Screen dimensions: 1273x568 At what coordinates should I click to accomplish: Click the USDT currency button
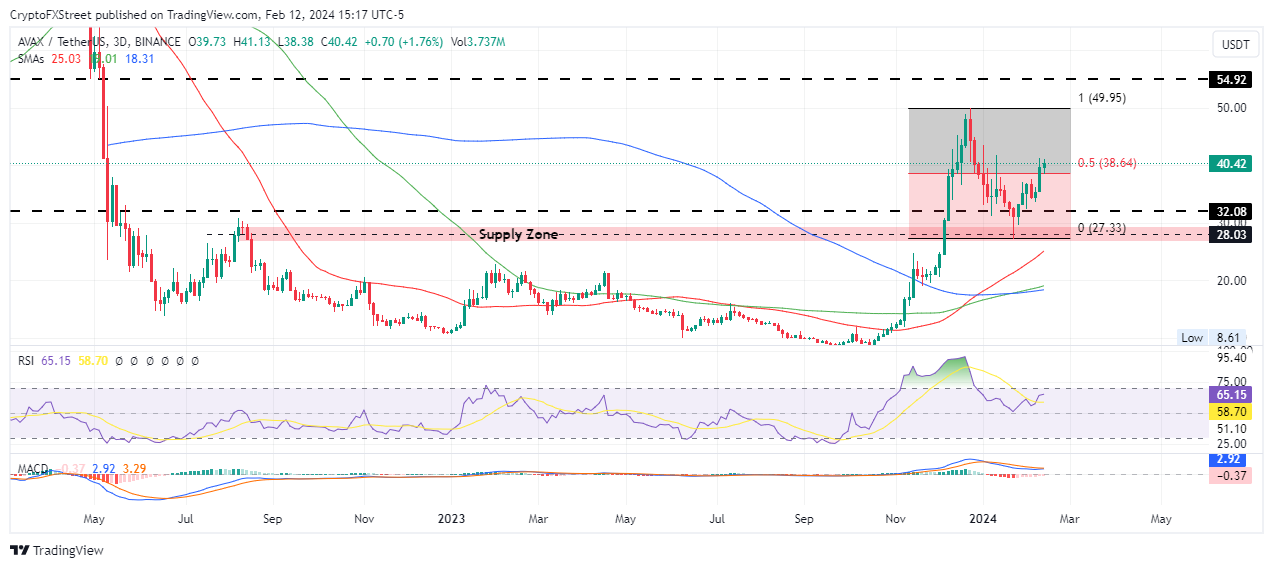click(x=1235, y=45)
